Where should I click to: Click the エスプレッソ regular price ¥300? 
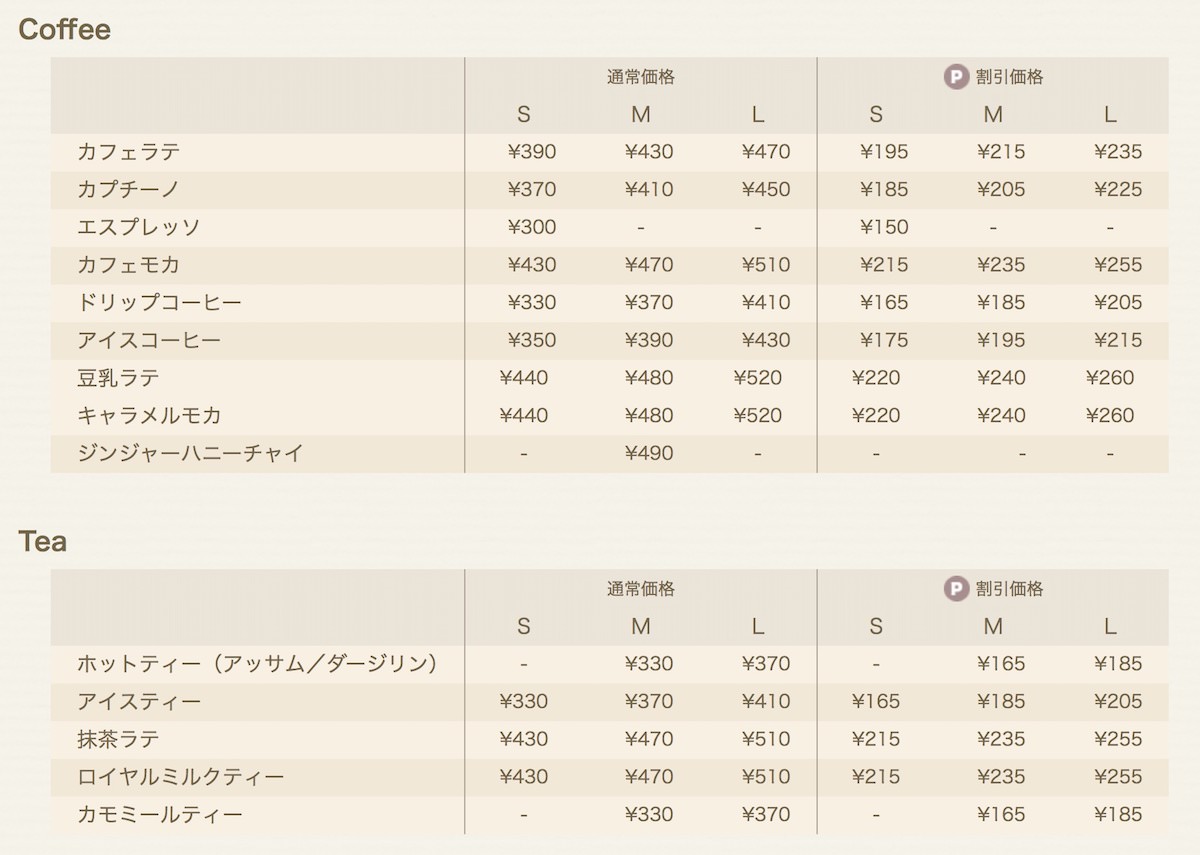coord(532,227)
